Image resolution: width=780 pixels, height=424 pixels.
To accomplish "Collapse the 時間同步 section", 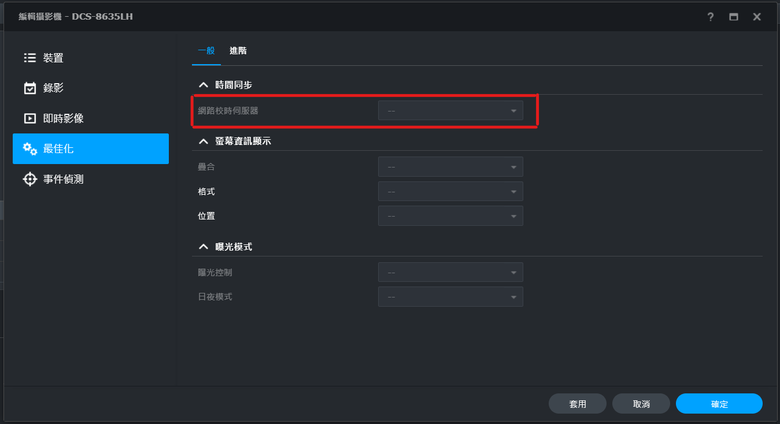I will click(203, 85).
